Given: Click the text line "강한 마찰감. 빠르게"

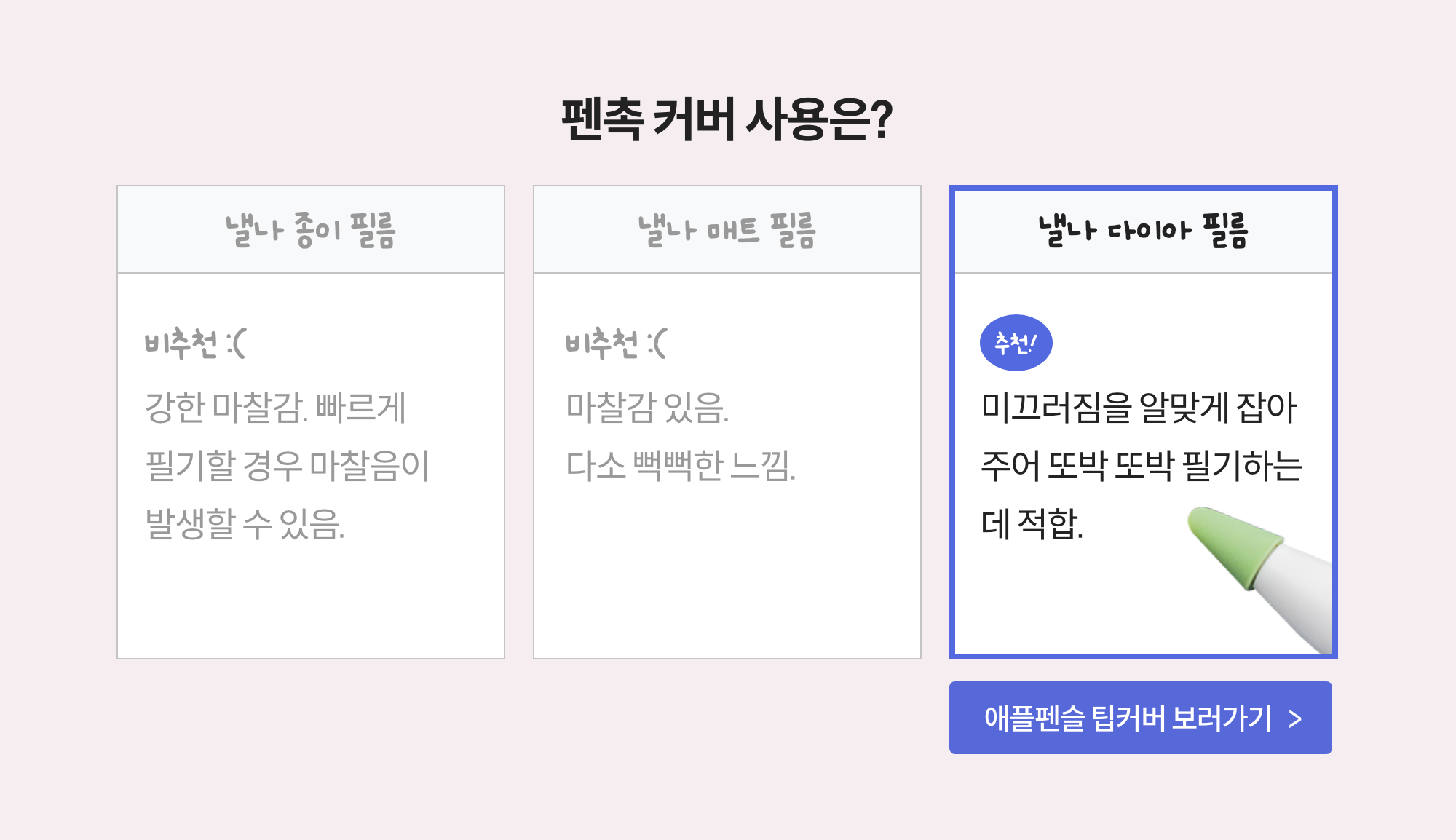Looking at the screenshot, I should click(x=275, y=407).
